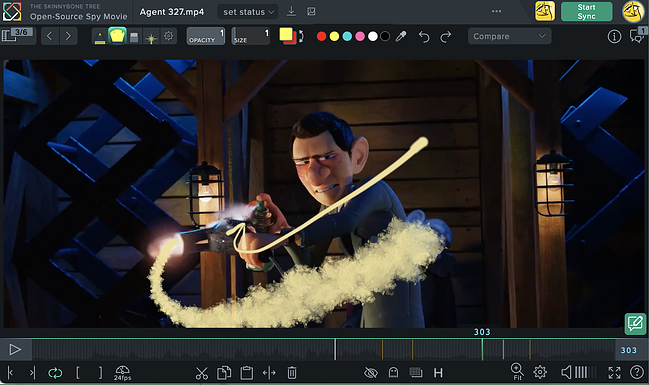Redo the last stroke
The height and width of the screenshot is (385, 649).
(x=446, y=37)
